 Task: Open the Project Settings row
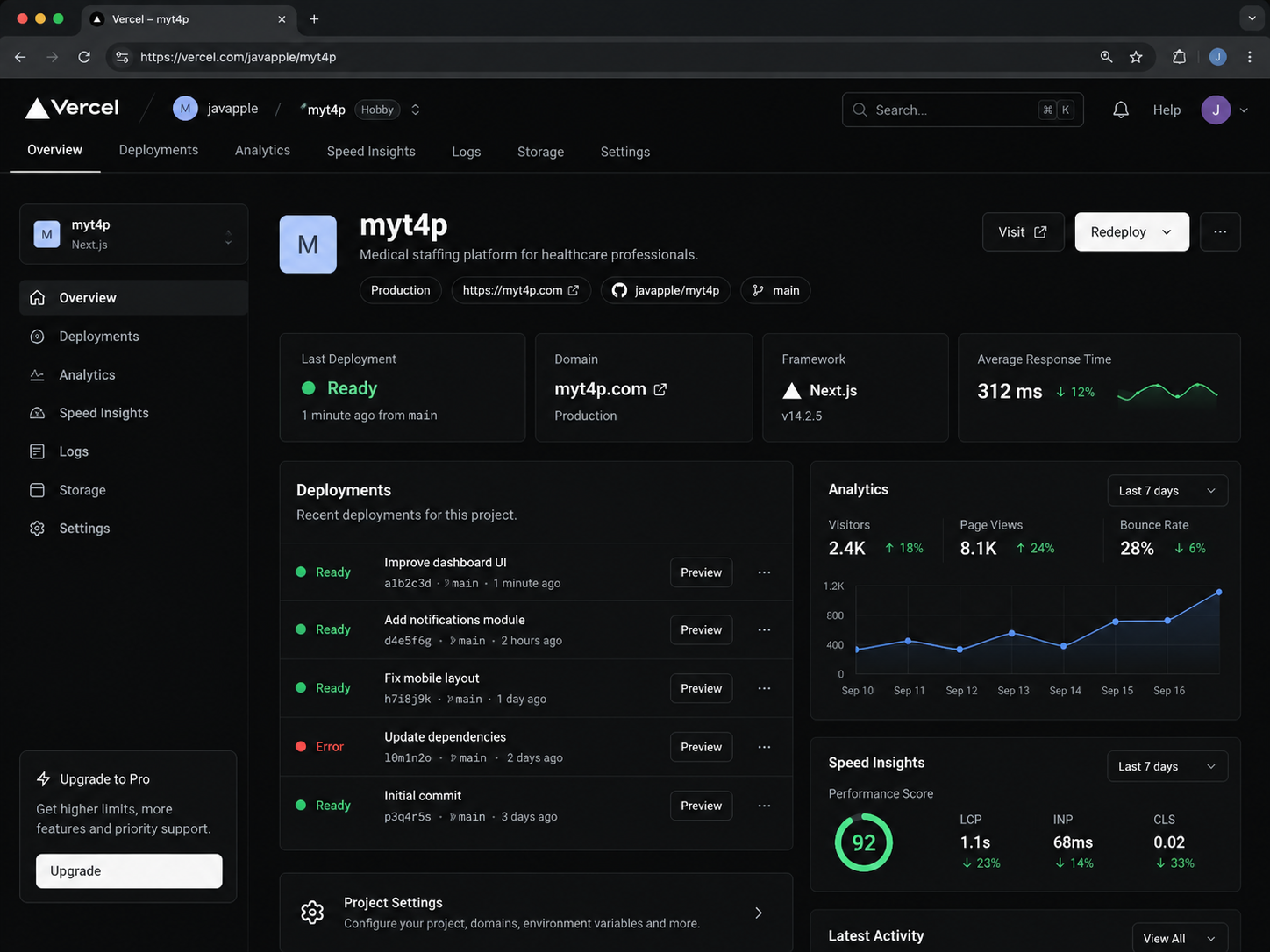pyautogui.click(x=536, y=913)
